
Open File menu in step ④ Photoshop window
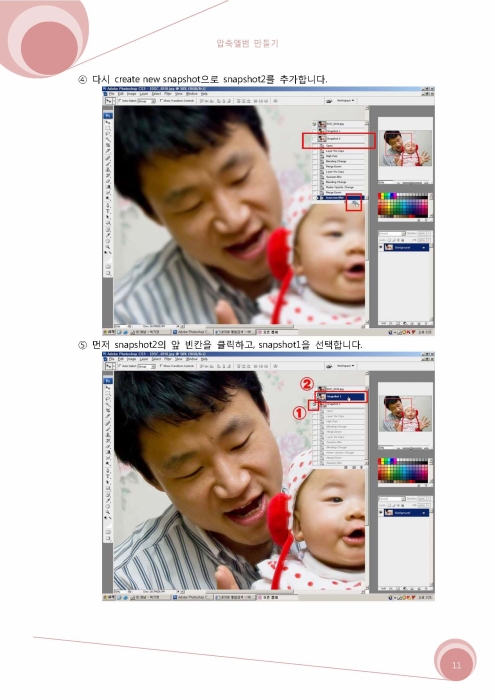point(112,94)
